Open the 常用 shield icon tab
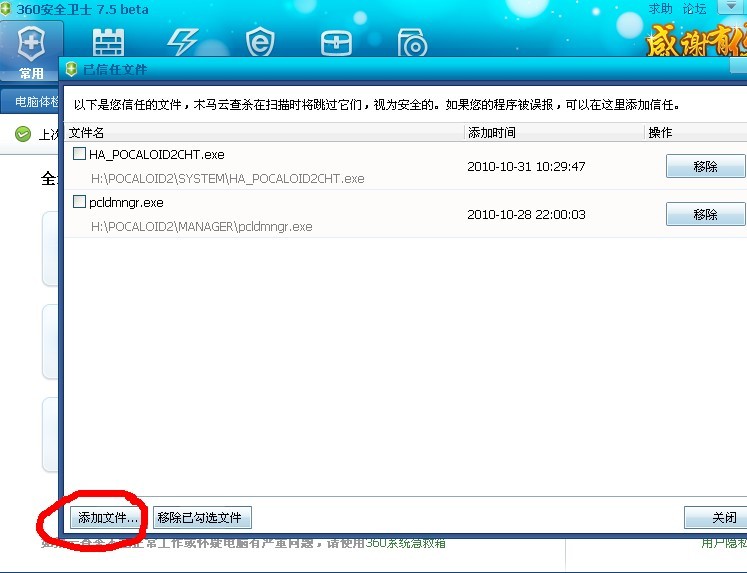The height and width of the screenshot is (573, 747). pyautogui.click(x=31, y=51)
